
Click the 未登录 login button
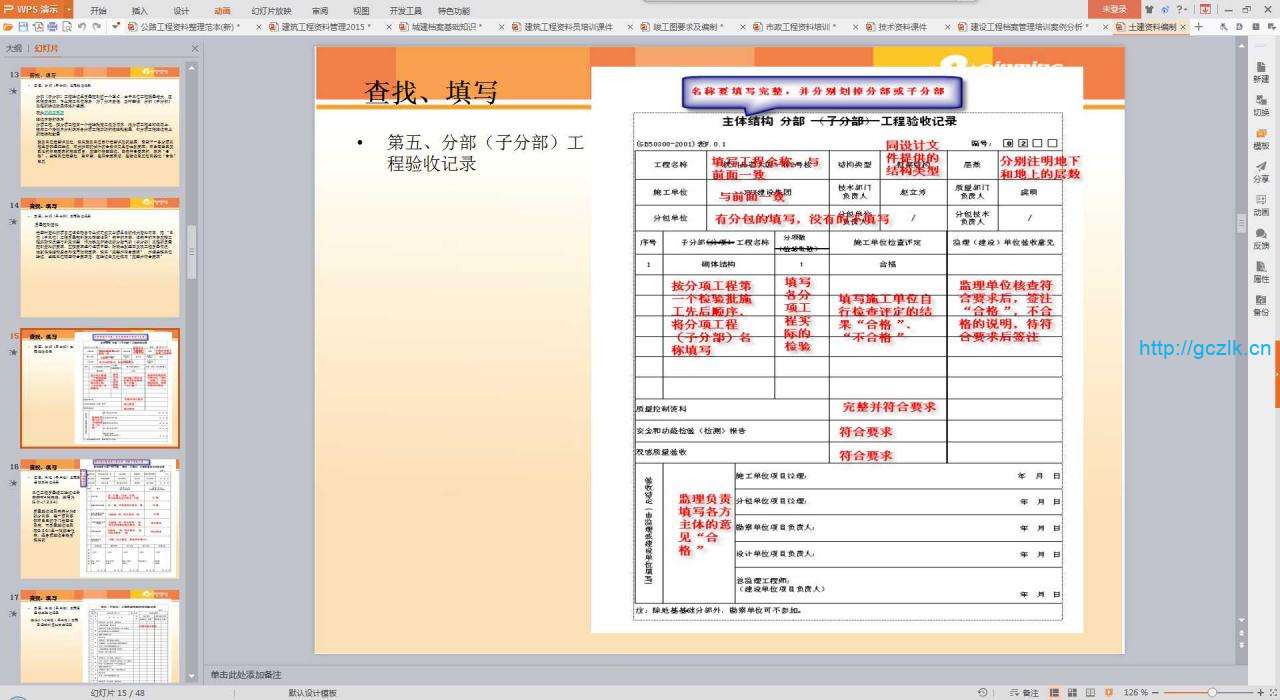(x=1113, y=10)
